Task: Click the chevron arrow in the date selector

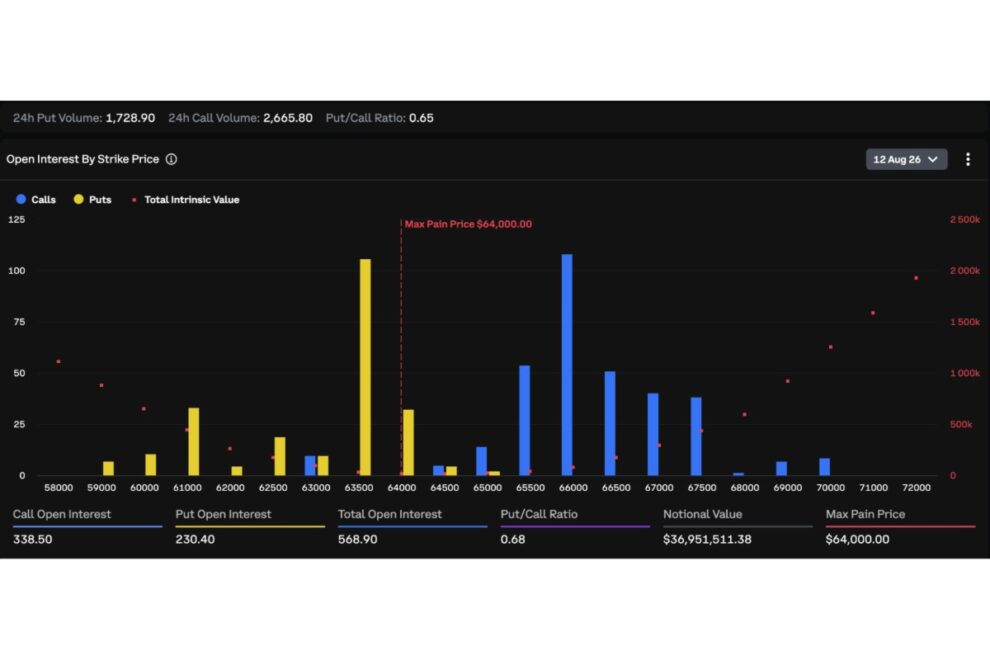Action: click(x=933, y=159)
